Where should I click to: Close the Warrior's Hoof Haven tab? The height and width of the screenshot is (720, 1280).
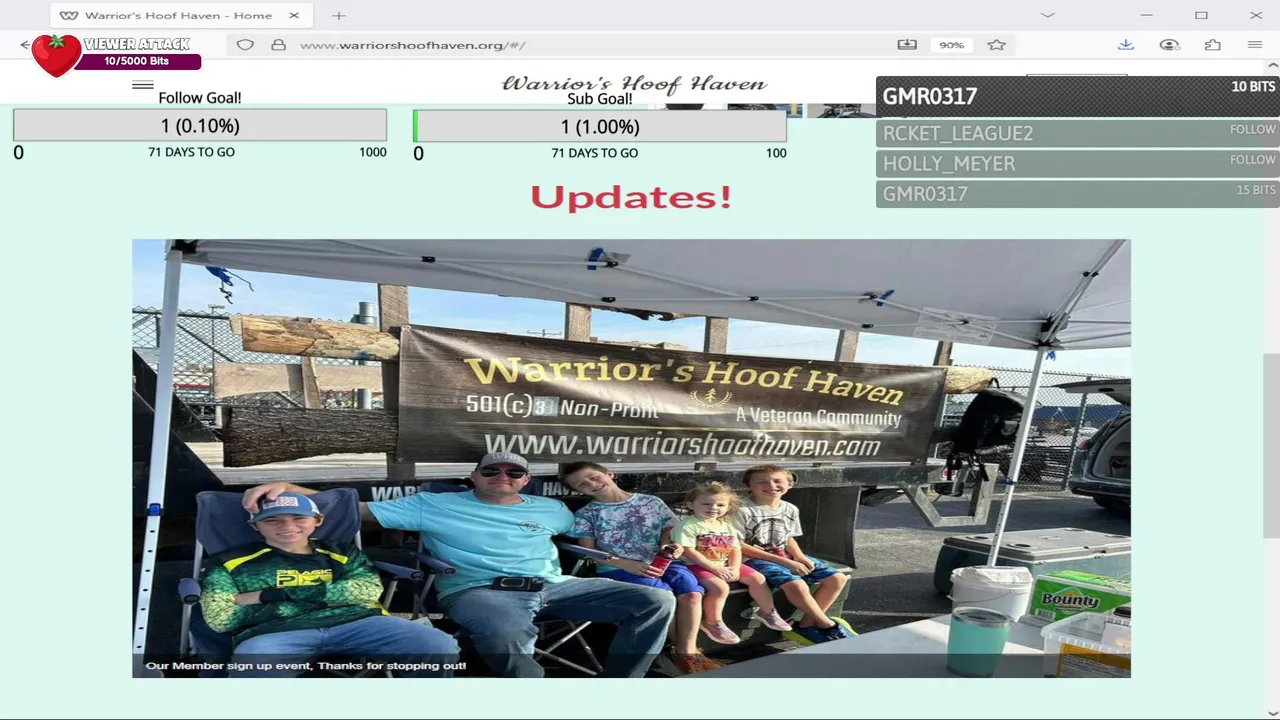click(x=294, y=15)
